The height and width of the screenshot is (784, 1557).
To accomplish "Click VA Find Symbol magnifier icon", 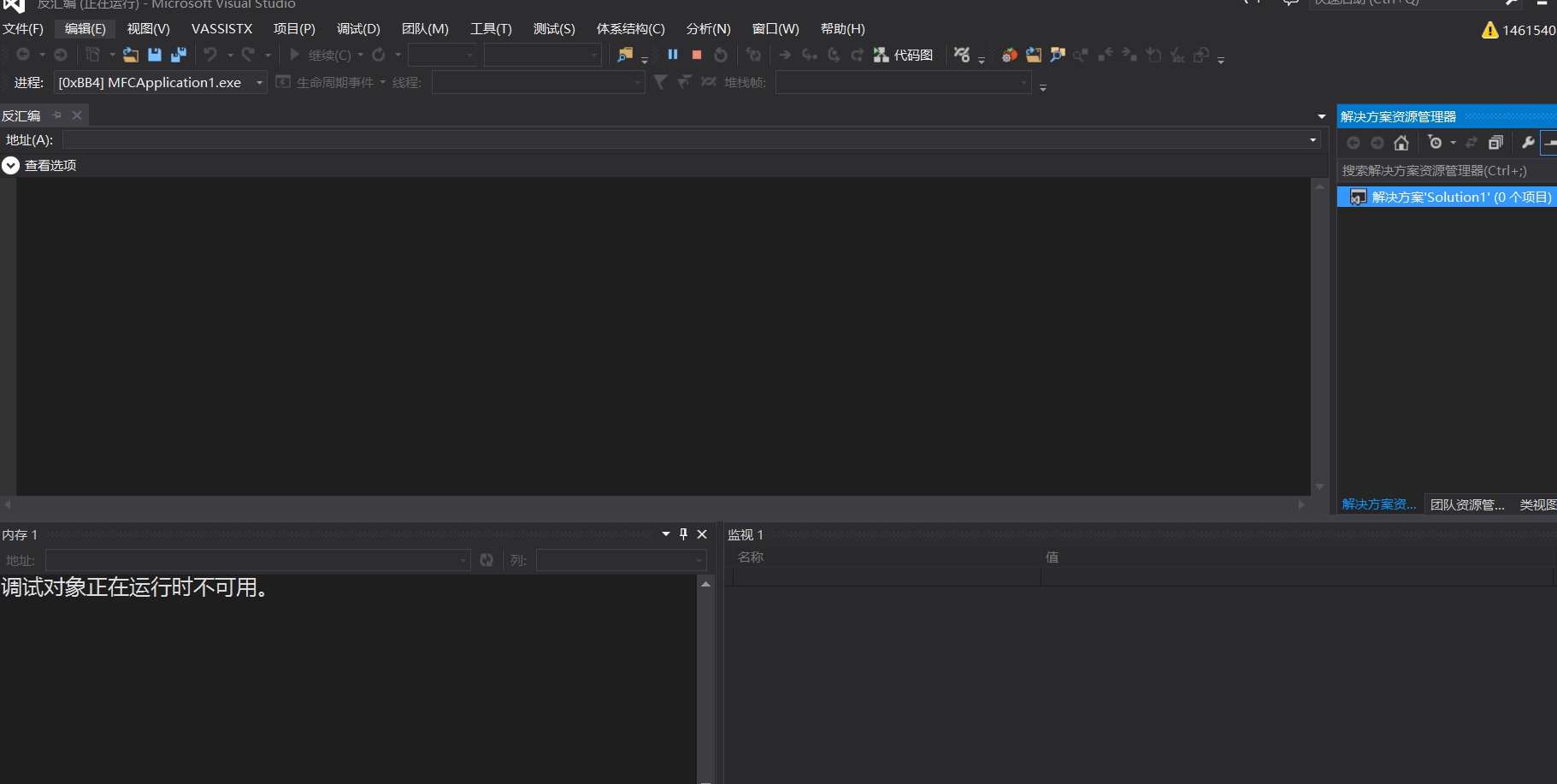I will click(1058, 55).
